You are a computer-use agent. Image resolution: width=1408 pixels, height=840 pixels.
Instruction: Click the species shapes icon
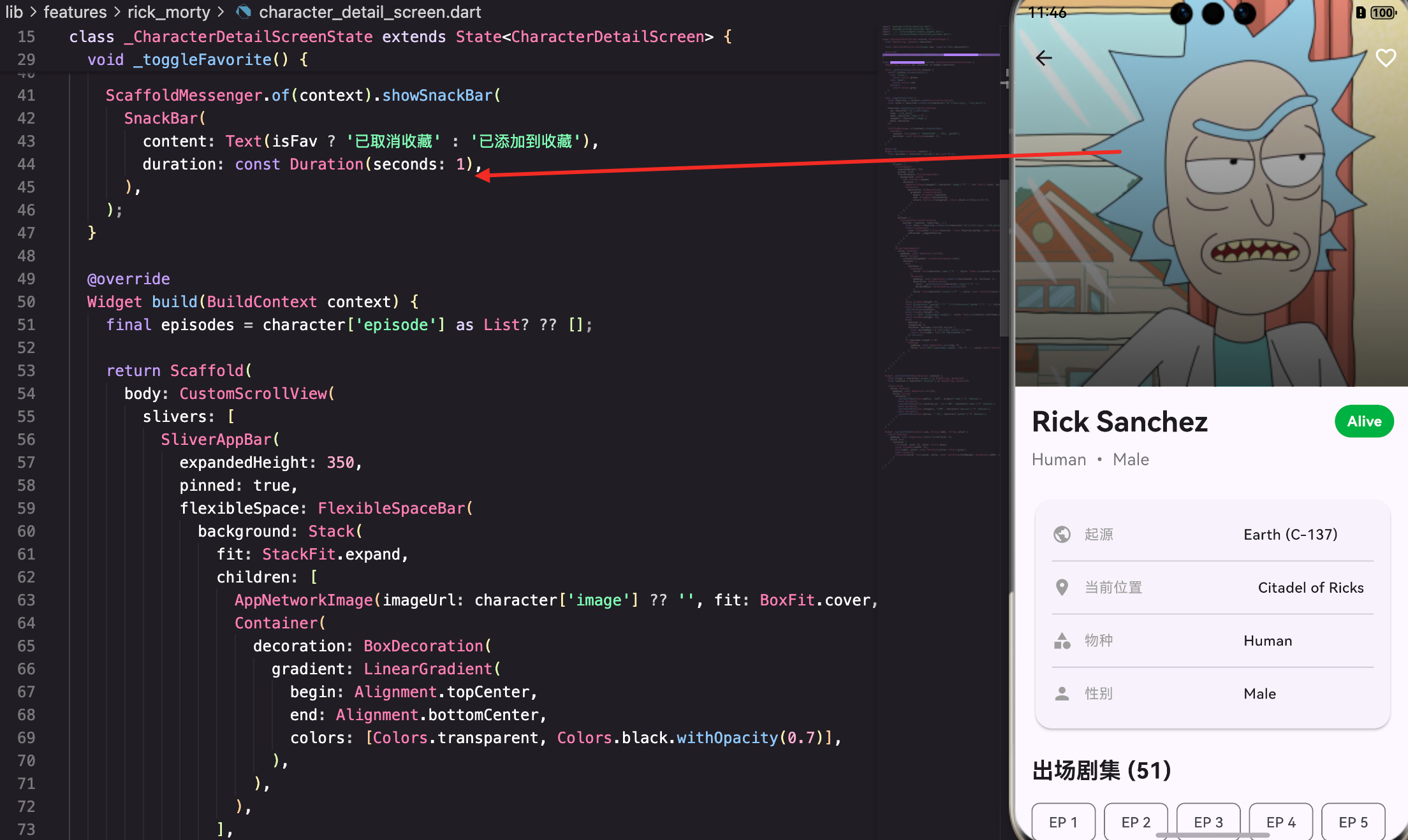coord(1062,641)
